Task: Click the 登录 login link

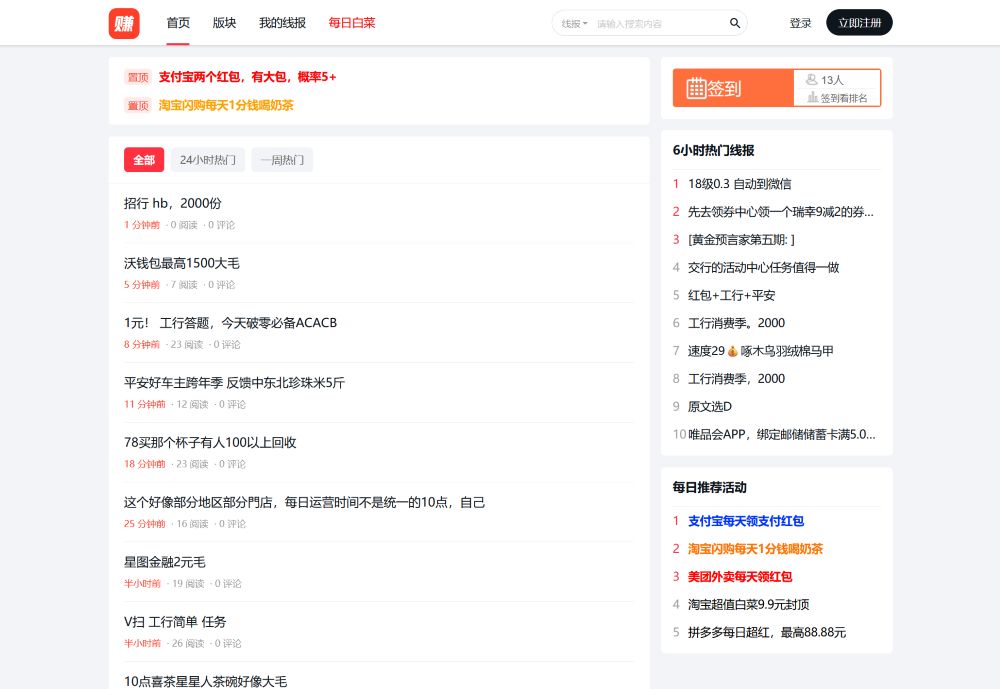Action: click(799, 22)
